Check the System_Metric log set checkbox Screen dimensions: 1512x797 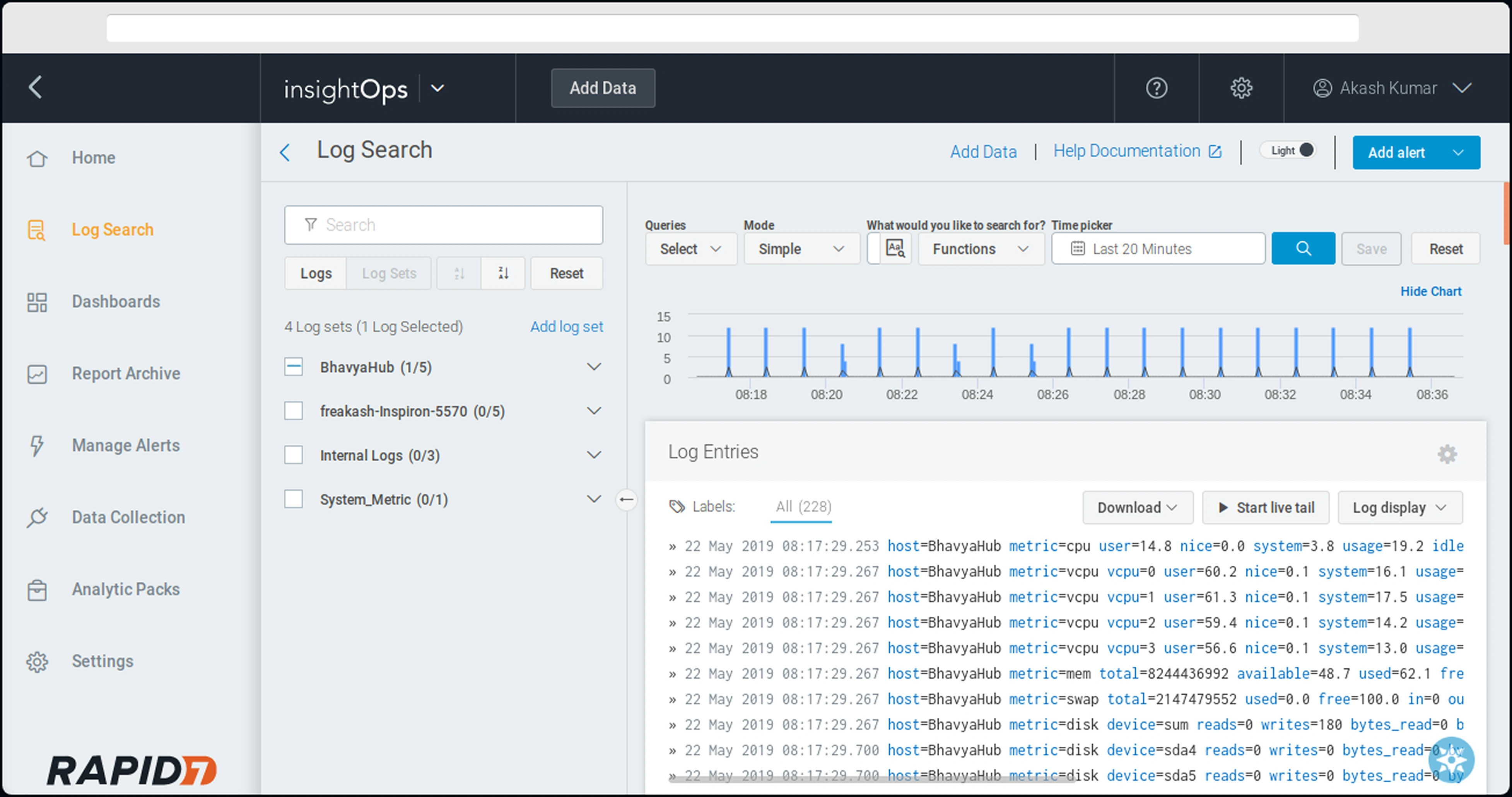(x=294, y=500)
